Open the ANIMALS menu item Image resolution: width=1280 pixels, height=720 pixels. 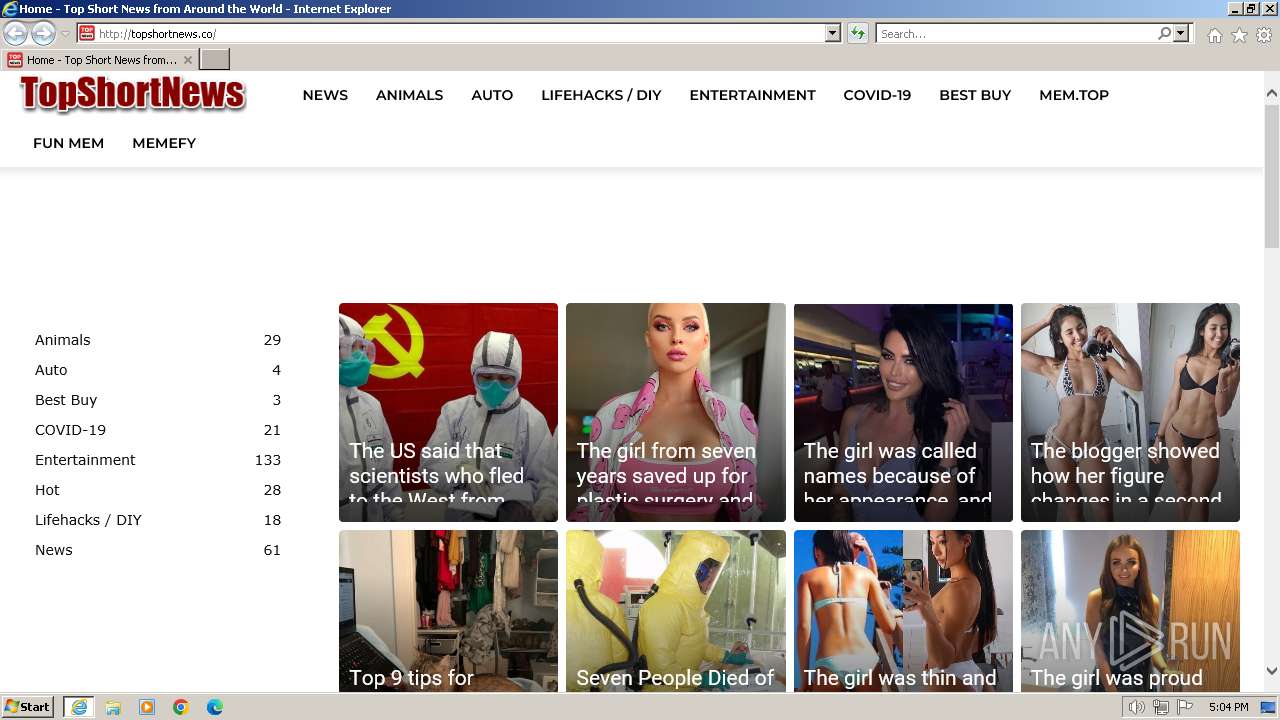coord(409,95)
